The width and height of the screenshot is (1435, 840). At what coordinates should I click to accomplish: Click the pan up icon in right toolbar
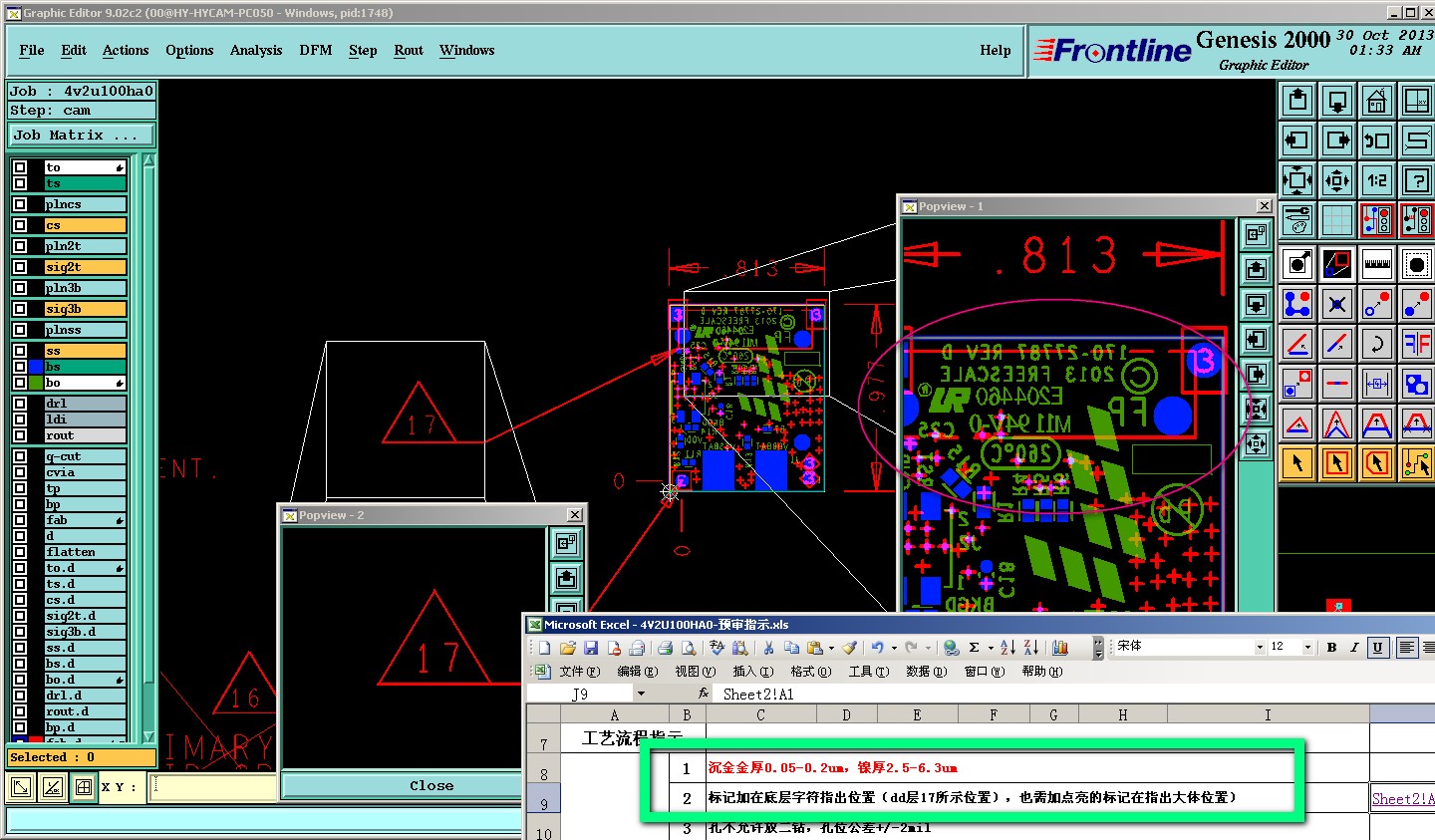(1297, 101)
